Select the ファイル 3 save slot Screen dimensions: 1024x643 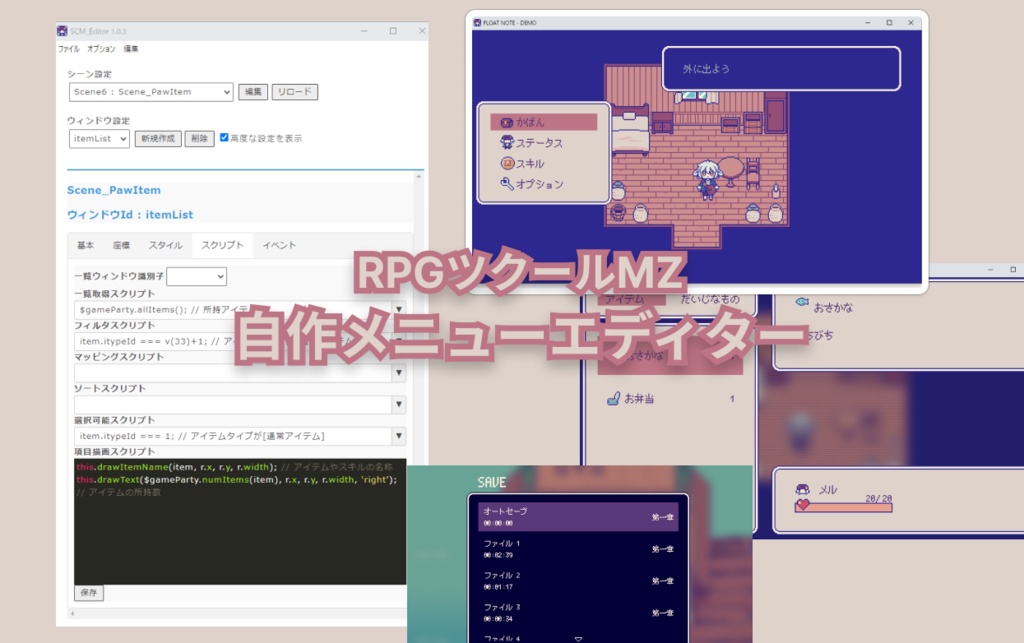click(578, 612)
